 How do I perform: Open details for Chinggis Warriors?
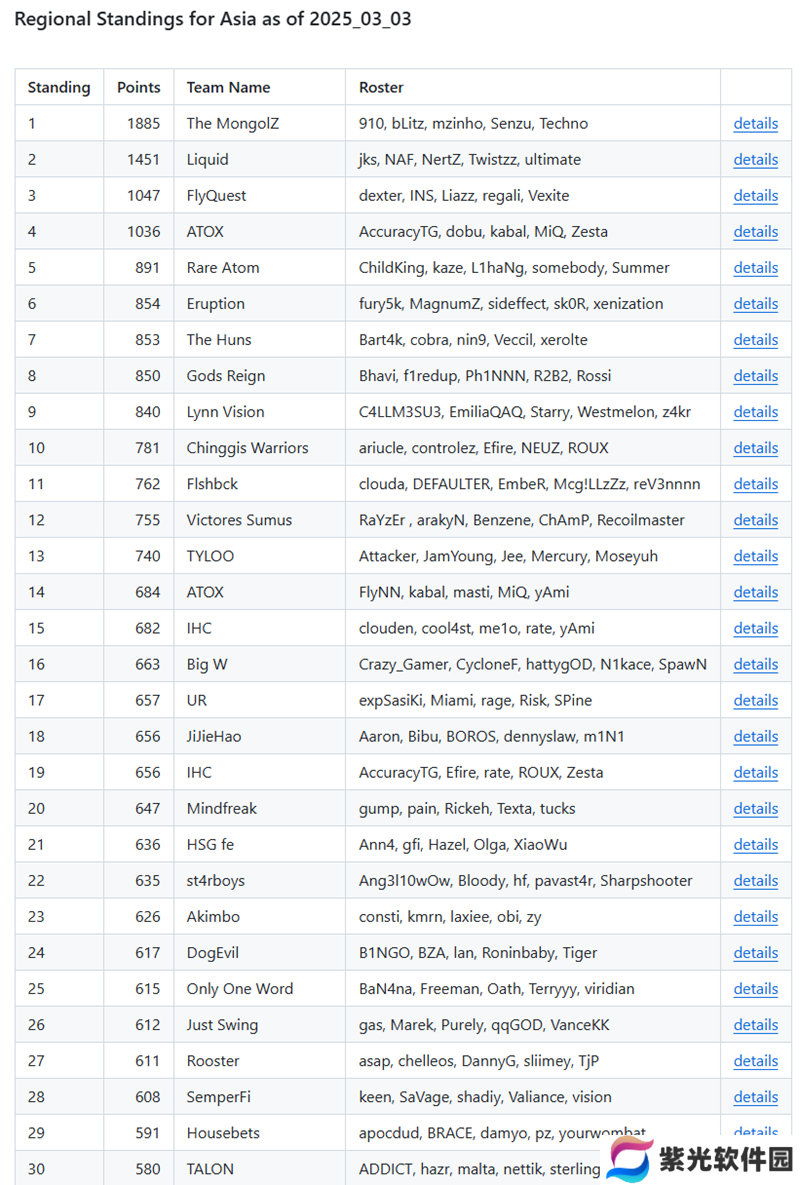point(755,448)
